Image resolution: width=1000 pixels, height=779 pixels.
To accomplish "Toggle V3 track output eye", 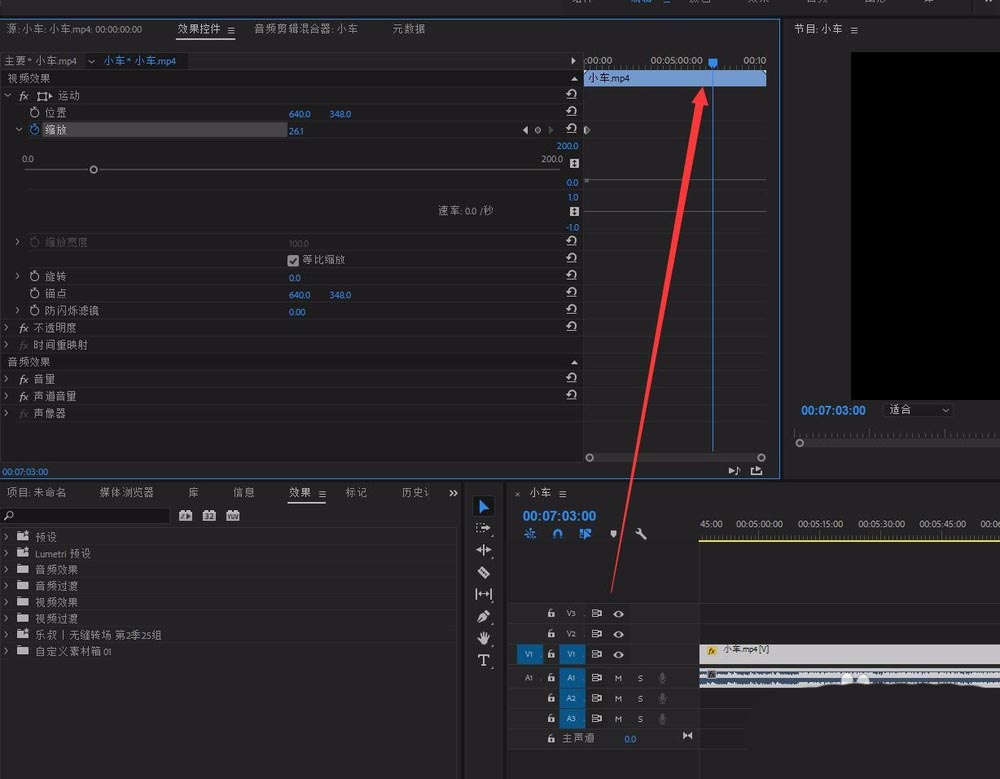I will click(618, 614).
